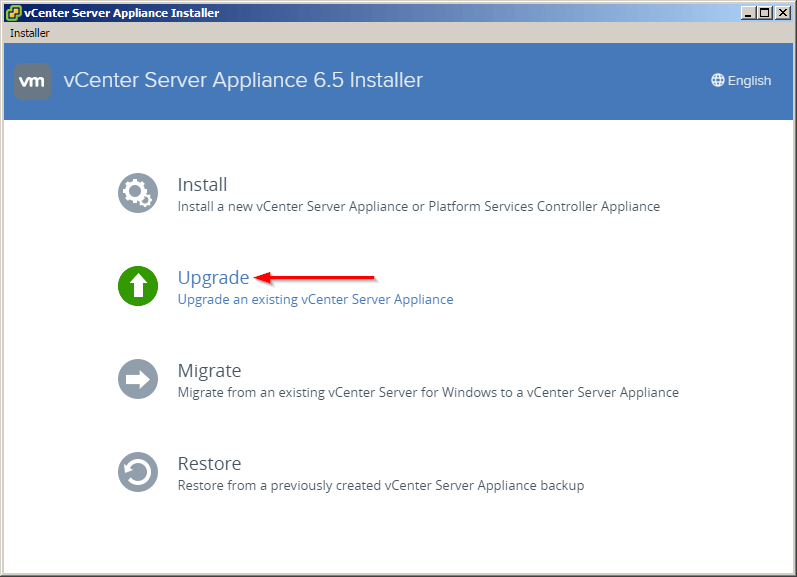Click the vCenter Server Appliance 6.5 Installer title
The height and width of the screenshot is (577, 797).
243,80
